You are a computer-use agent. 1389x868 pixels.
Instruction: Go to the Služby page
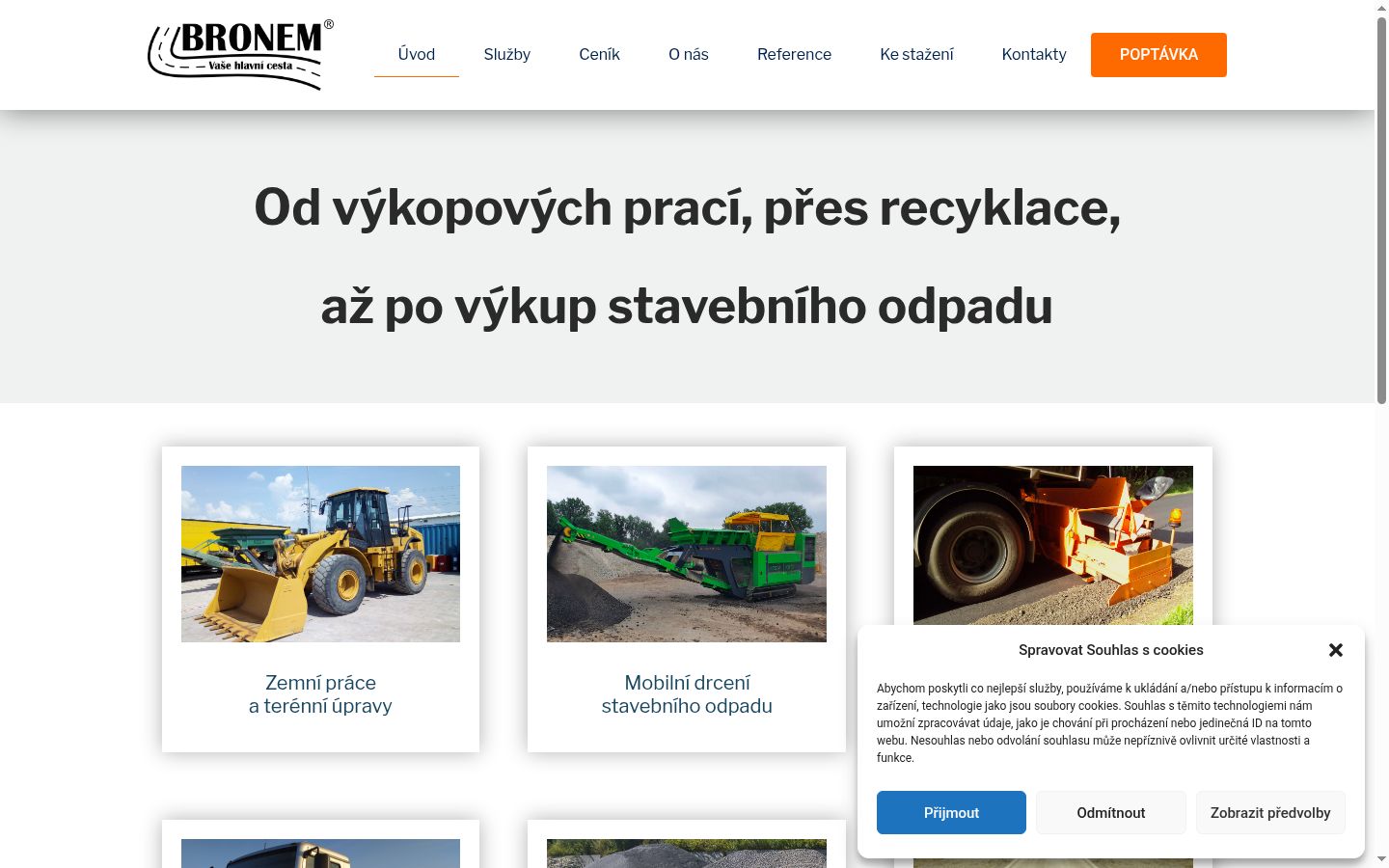(507, 55)
